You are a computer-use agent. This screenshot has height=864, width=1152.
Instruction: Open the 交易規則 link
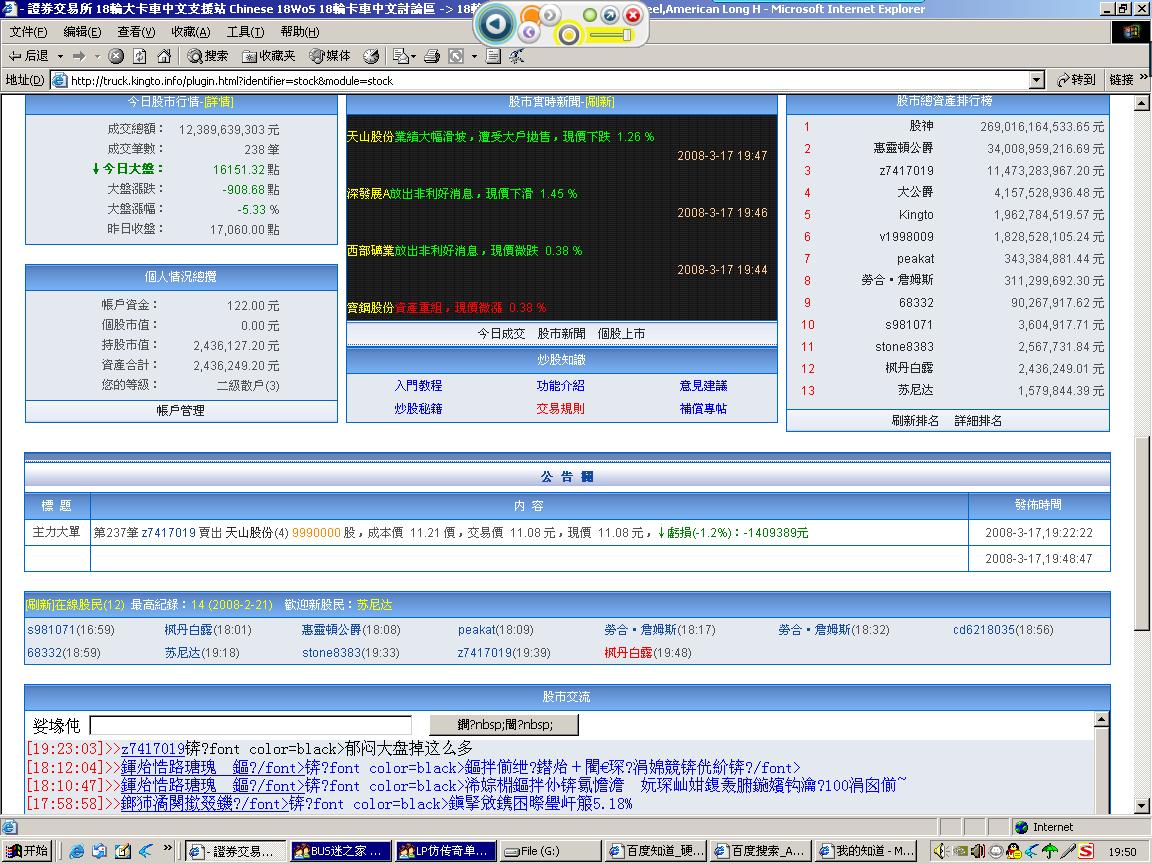[x=560, y=408]
